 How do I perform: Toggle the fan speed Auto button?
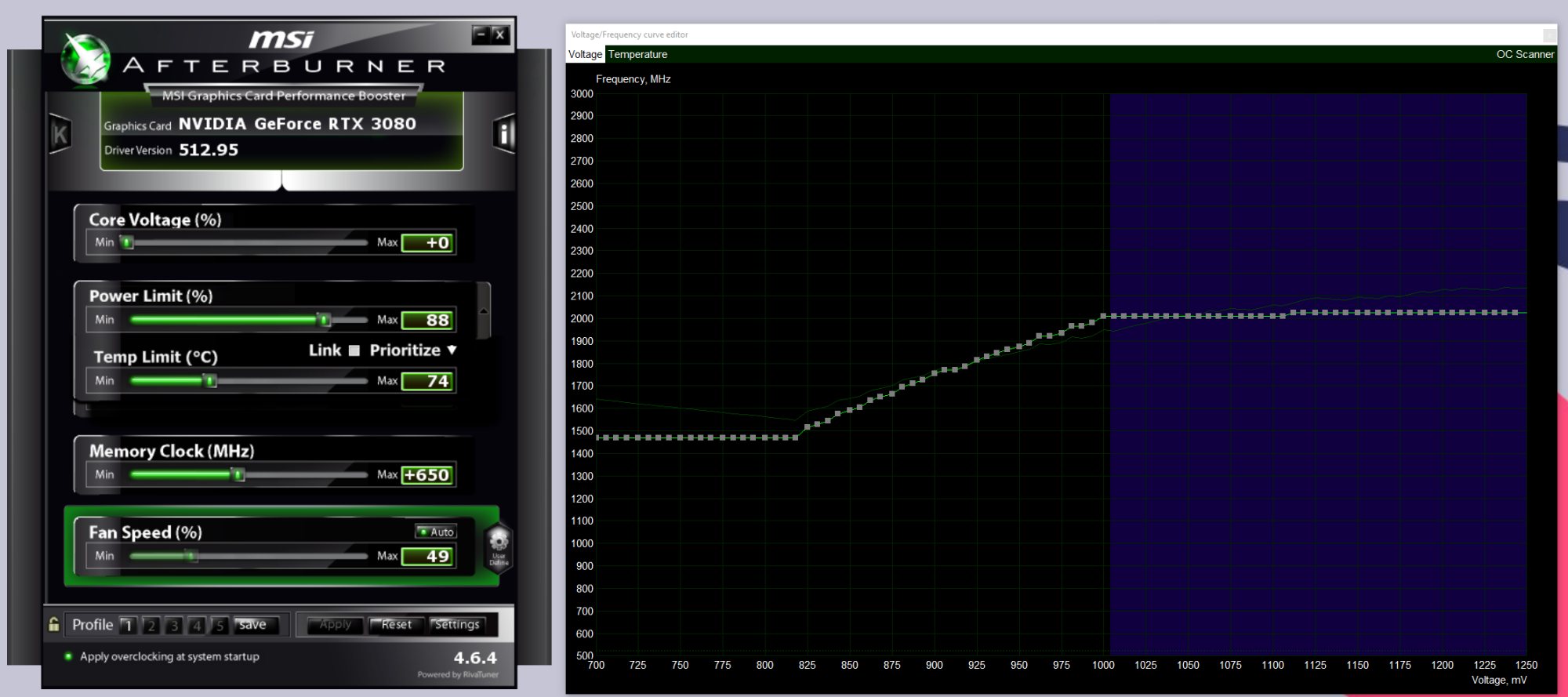pos(436,532)
